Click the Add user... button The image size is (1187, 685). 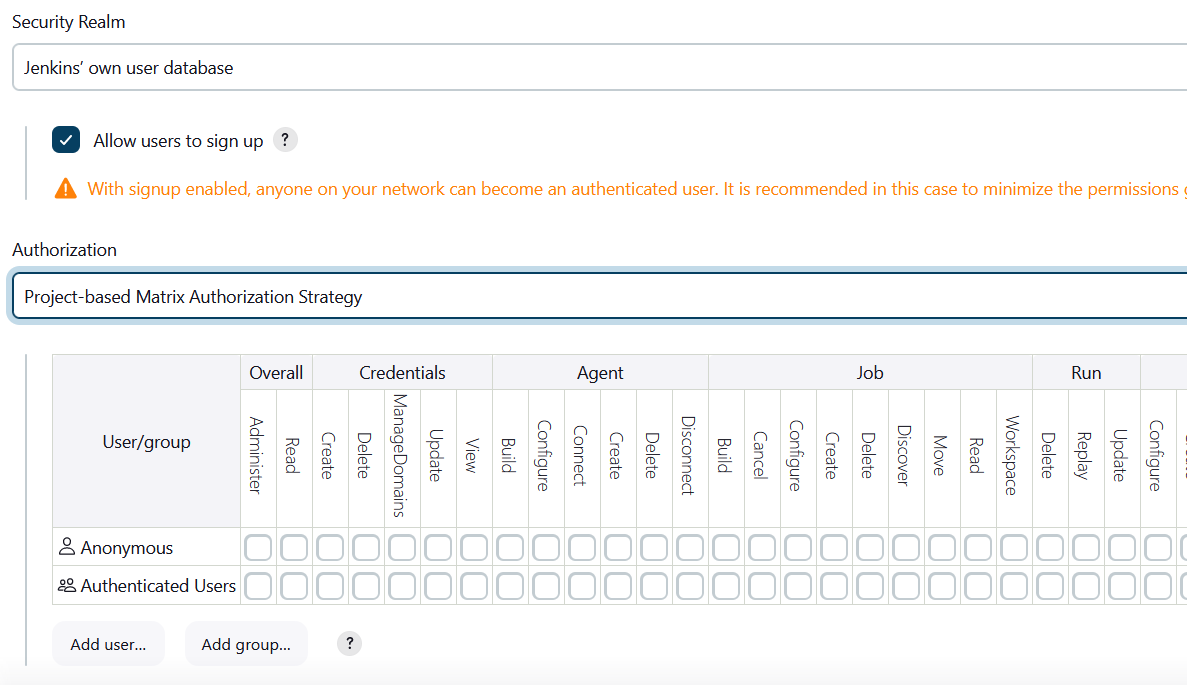pyautogui.click(x=108, y=643)
